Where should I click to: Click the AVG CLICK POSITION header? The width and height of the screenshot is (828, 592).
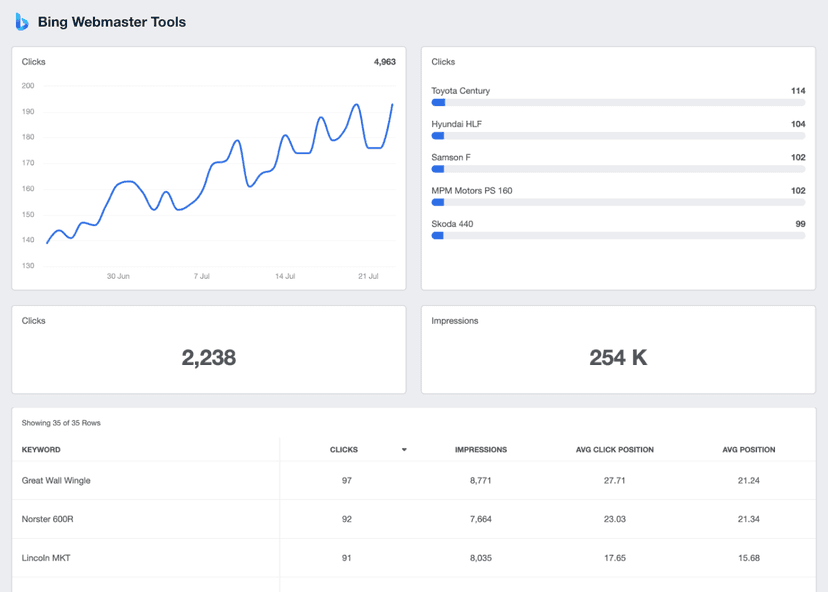click(614, 450)
